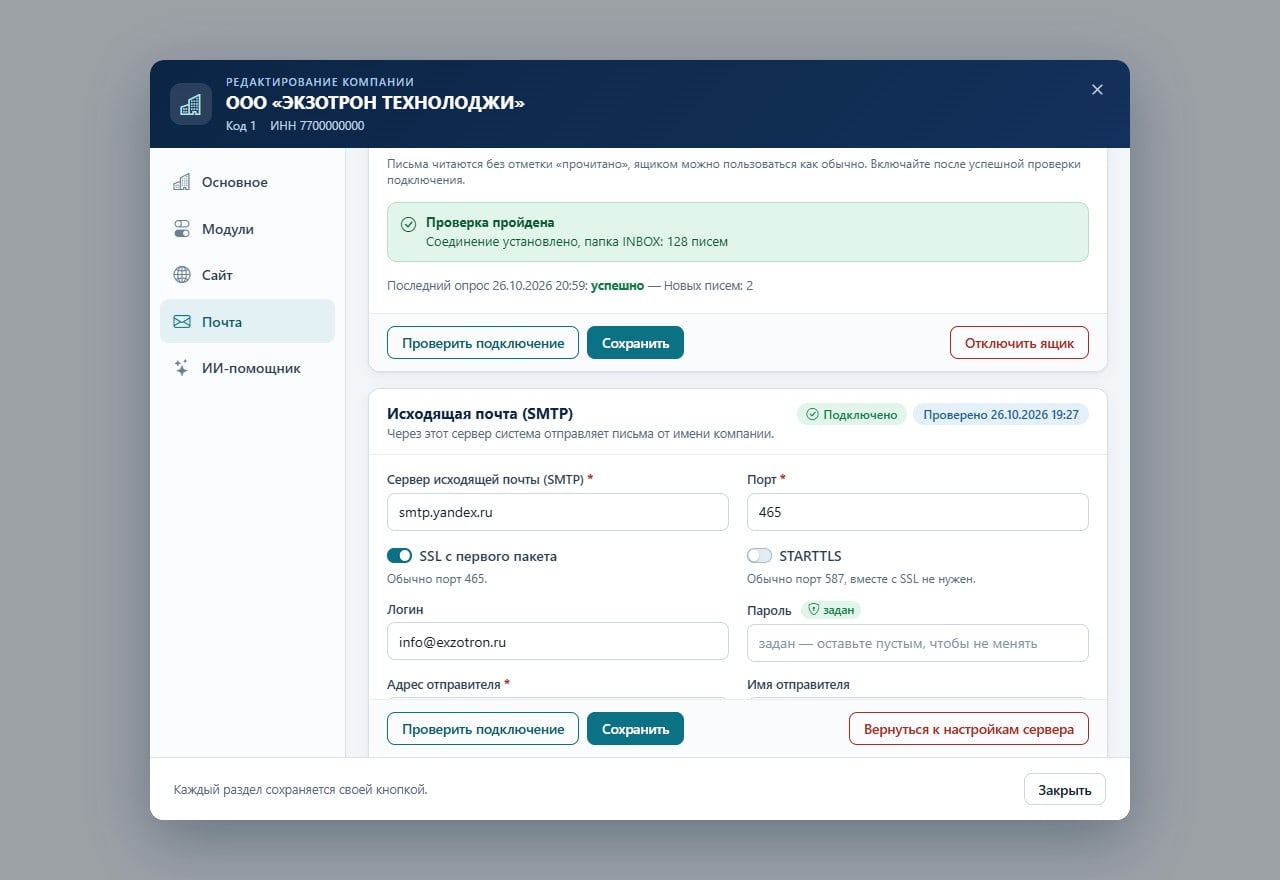This screenshot has width=1280, height=880.
Task: Click the Пароль input field
Action: 918,643
